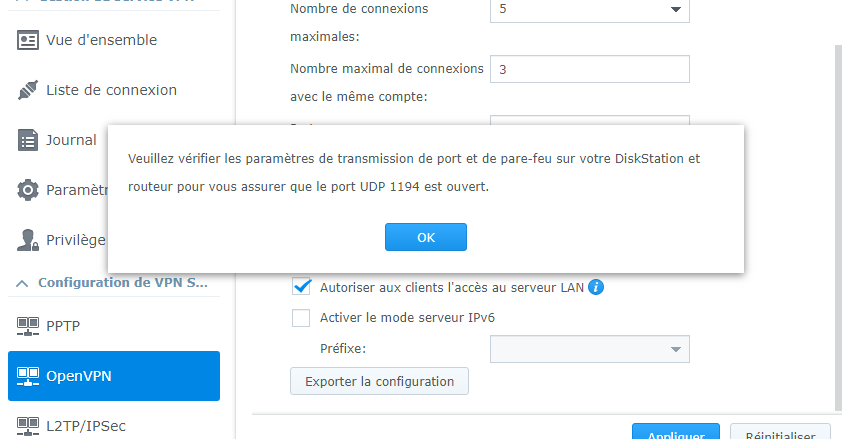Viewport: 842px width, 439px height.
Task: Click the Journal list icon
Action: coord(28,140)
